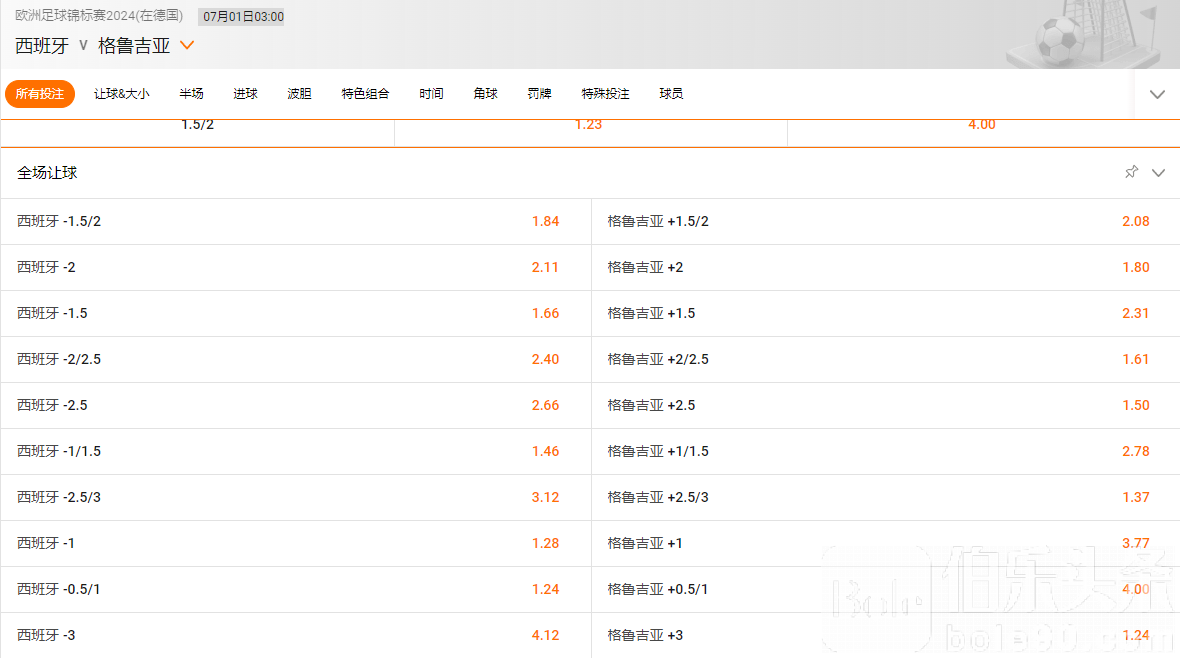The width and height of the screenshot is (1180, 658).
Task: Pin the 全场让球 market section
Action: click(x=1131, y=173)
